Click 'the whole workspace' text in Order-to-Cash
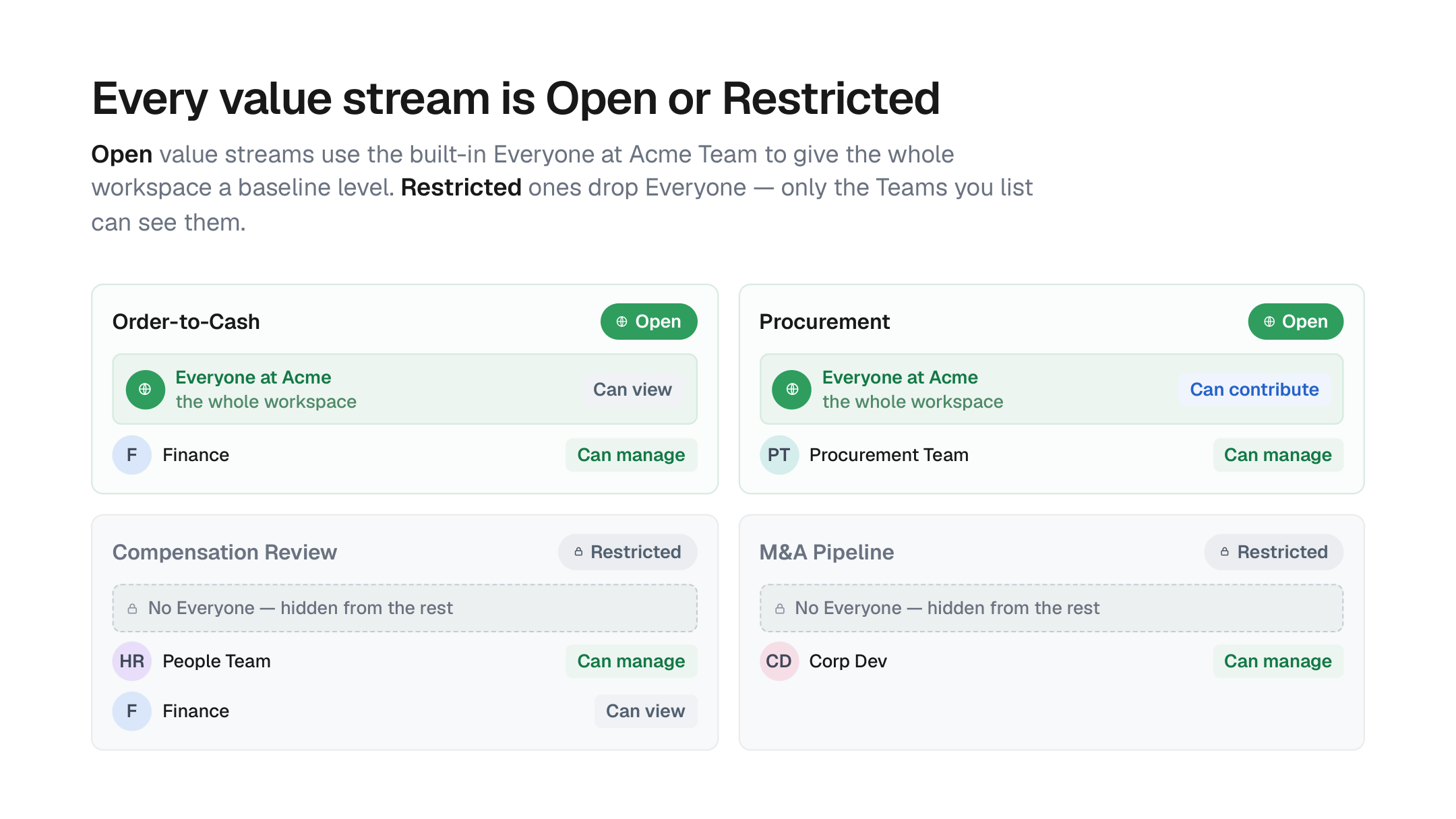Image resolution: width=1456 pixels, height=819 pixels. point(266,402)
